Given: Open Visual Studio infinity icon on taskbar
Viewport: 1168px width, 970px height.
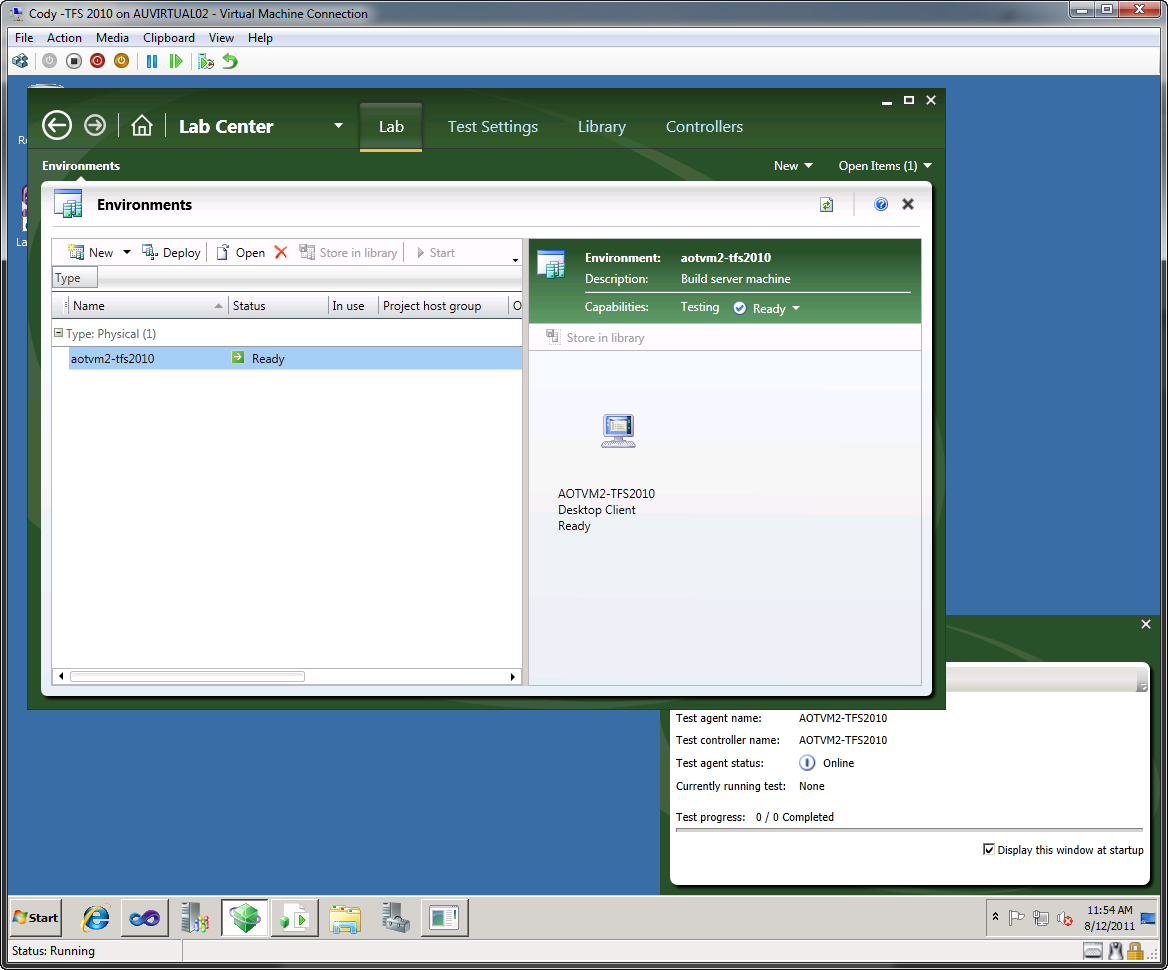Looking at the screenshot, I should coord(145,918).
